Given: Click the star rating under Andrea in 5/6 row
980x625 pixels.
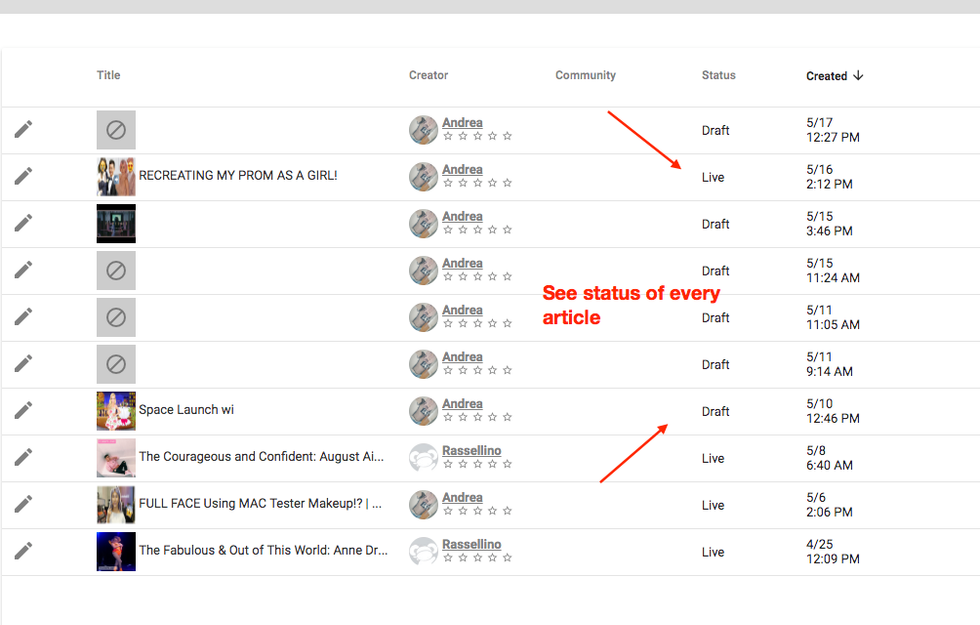Looking at the screenshot, I should (477, 511).
